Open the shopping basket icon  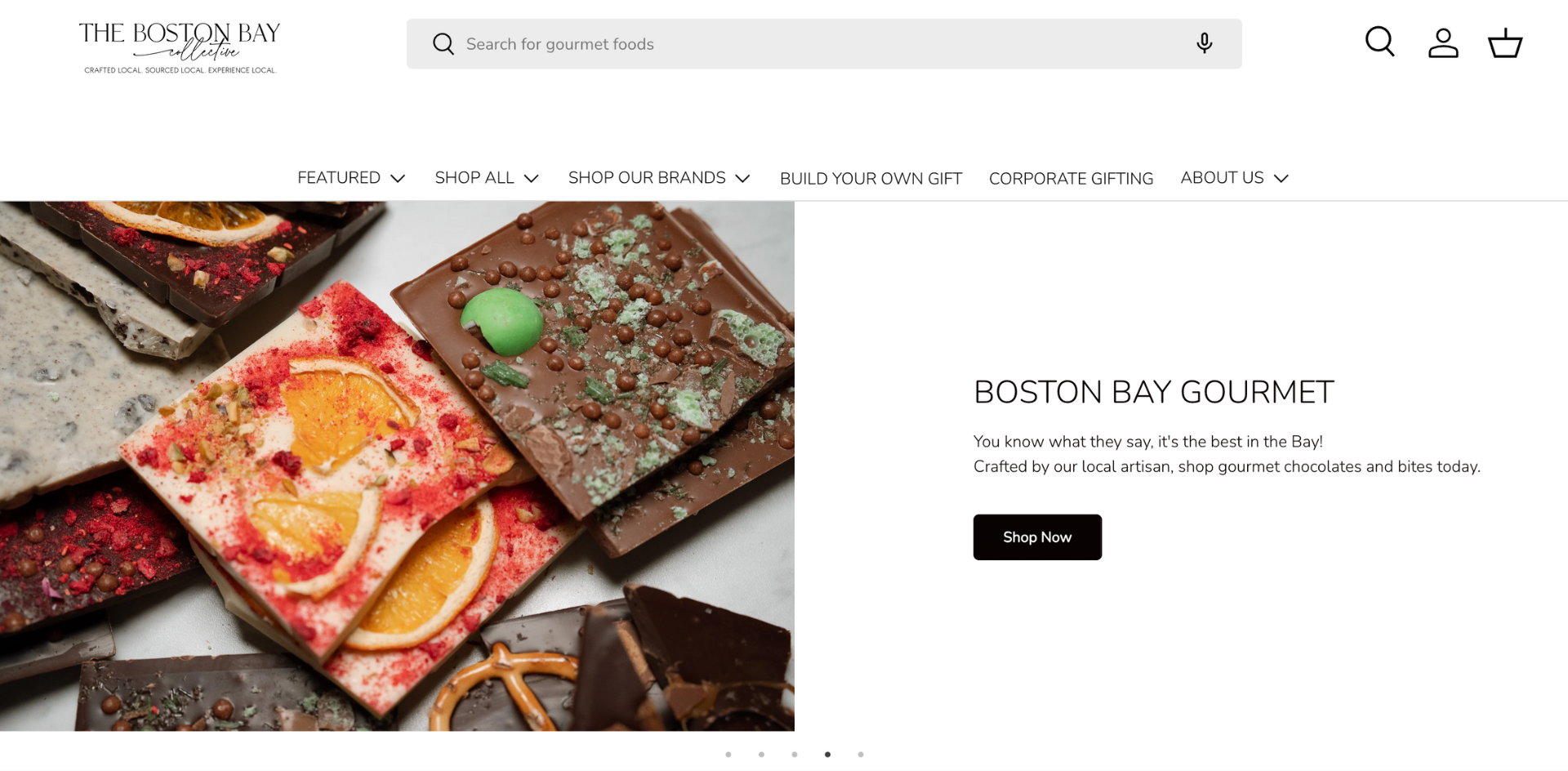click(x=1505, y=43)
